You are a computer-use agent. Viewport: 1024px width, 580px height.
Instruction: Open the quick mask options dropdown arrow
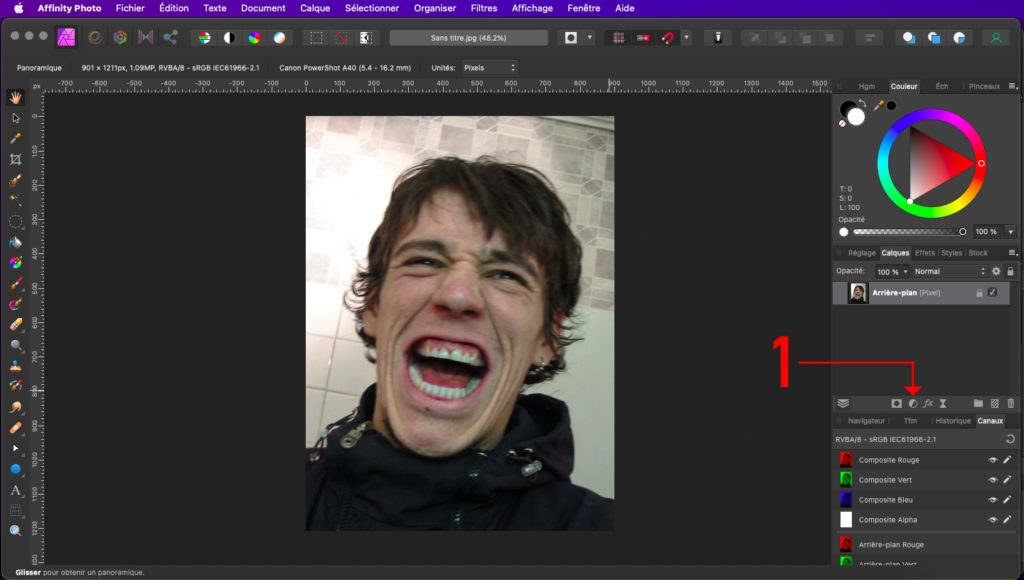click(x=590, y=37)
